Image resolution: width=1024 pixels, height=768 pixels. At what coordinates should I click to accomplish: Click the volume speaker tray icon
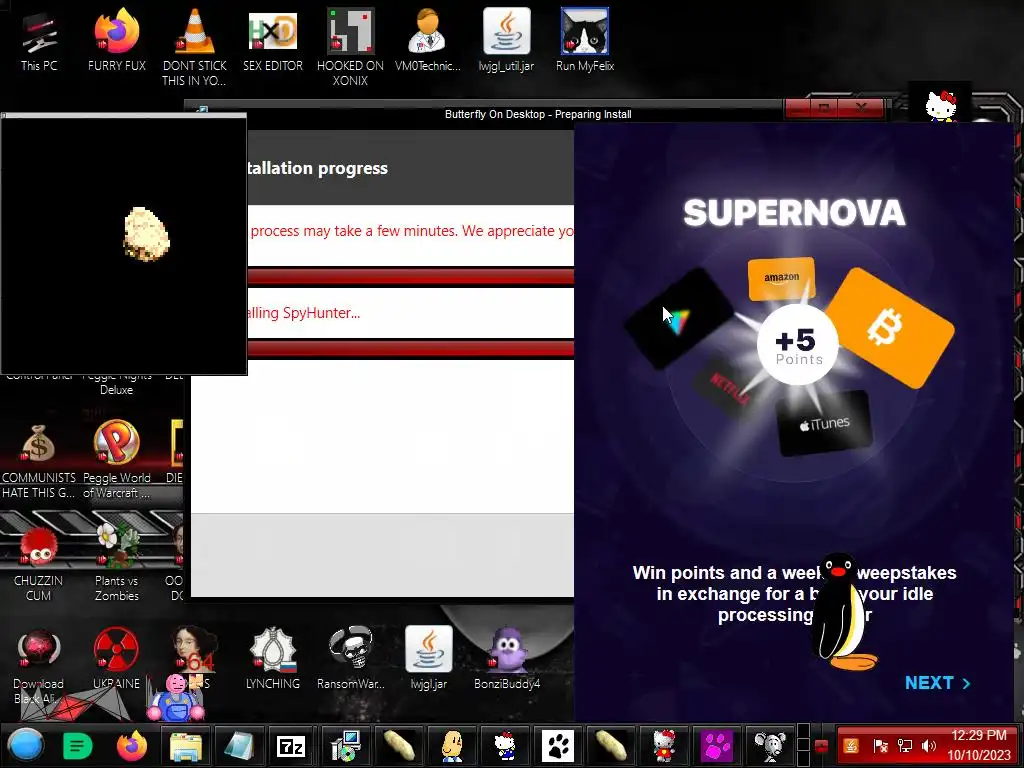[x=928, y=746]
